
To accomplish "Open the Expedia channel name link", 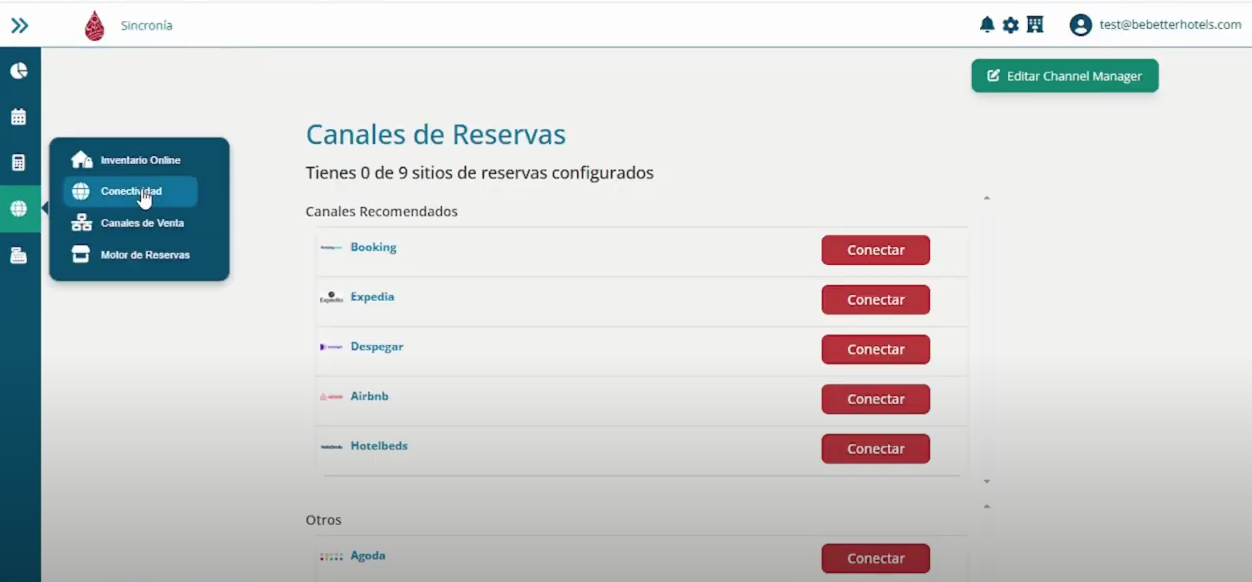I will click(372, 297).
